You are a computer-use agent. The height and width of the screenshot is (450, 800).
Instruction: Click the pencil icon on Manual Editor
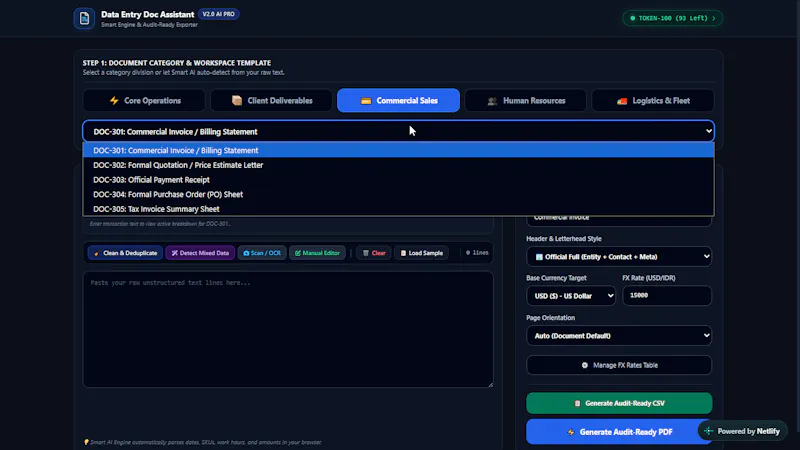pyautogui.click(x=298, y=253)
